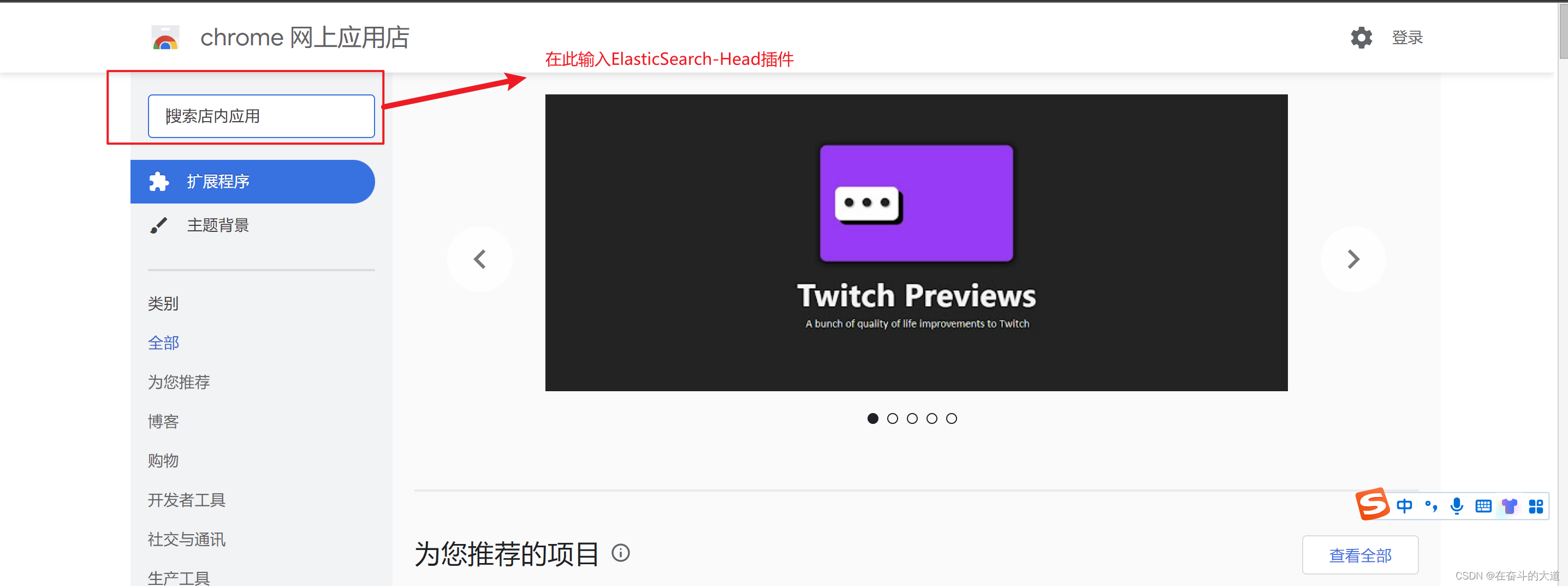Select the first carousel dot

(873, 418)
